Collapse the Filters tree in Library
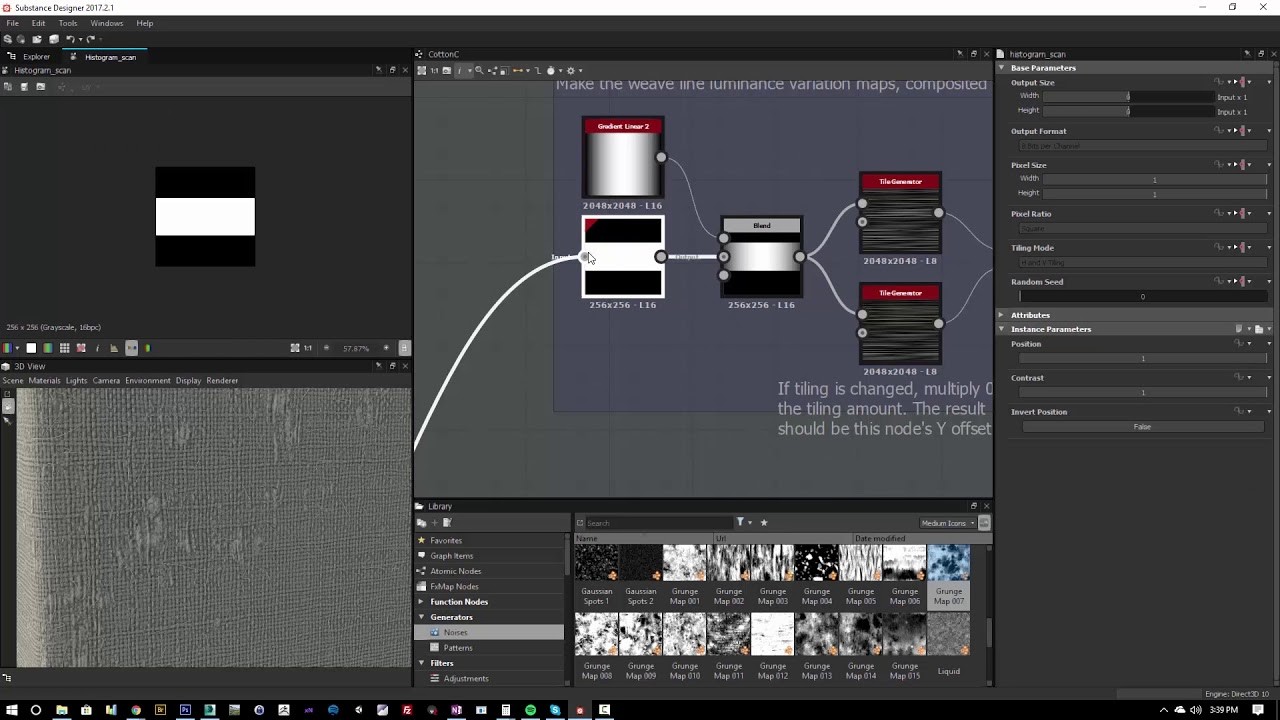The image size is (1280, 720). tap(421, 663)
